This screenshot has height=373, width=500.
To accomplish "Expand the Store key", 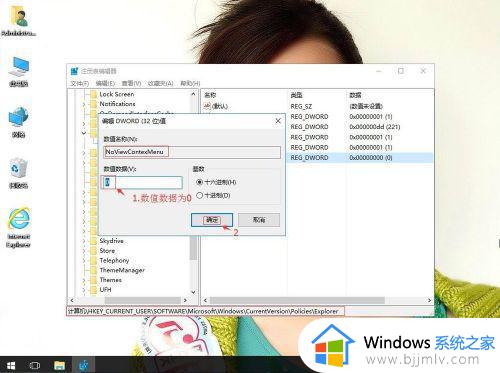I will tap(84, 251).
